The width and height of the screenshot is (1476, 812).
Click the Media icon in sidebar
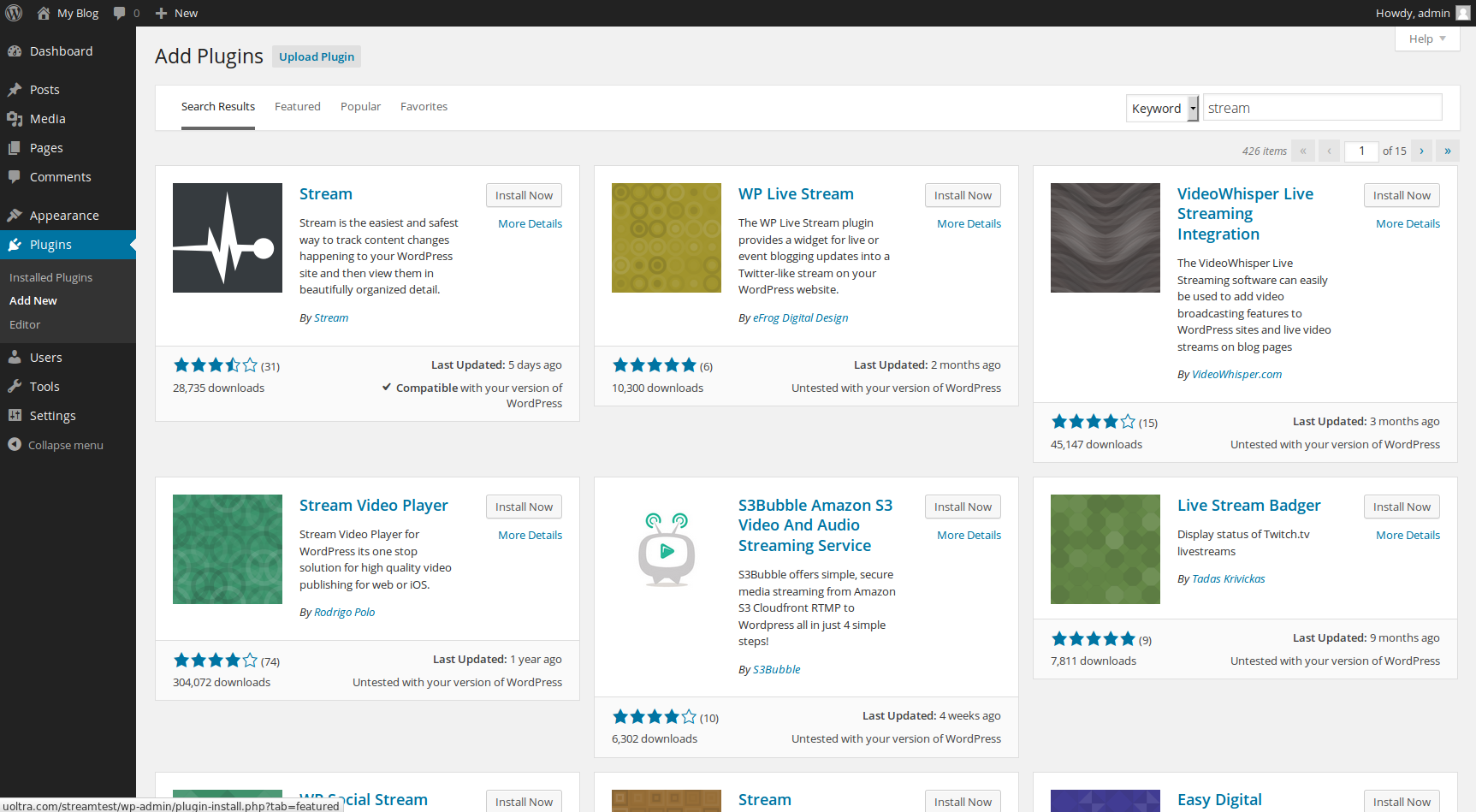15,119
